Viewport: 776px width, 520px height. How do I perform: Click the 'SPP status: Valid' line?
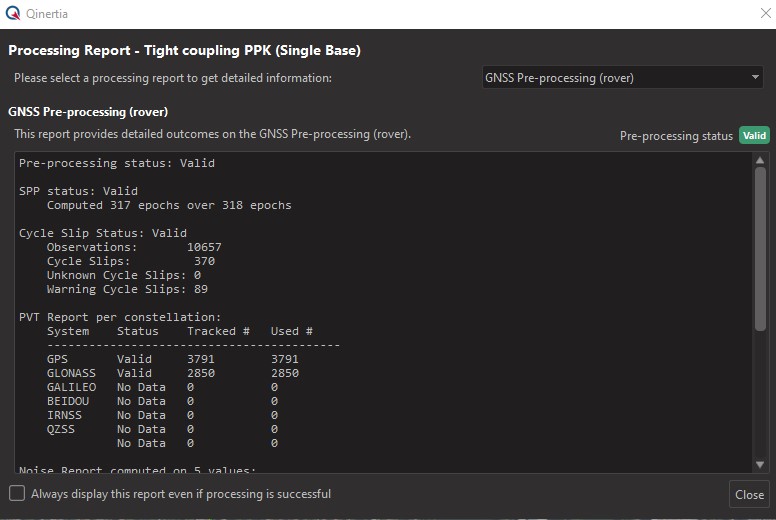point(78,191)
